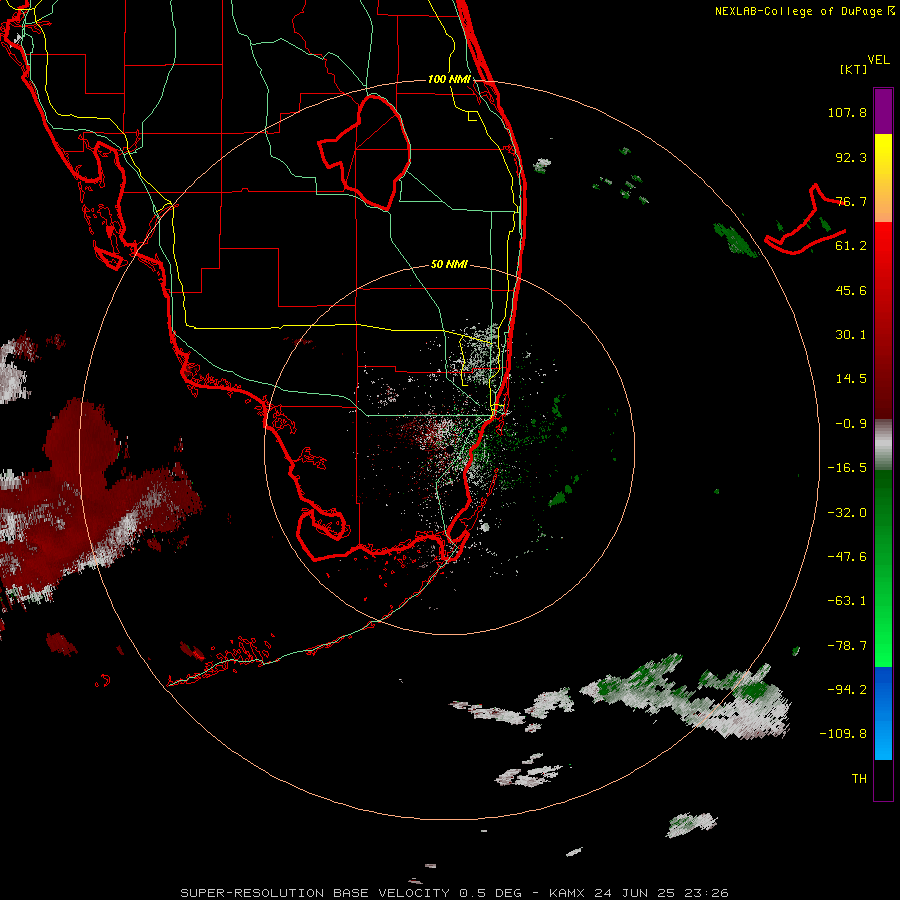Viewport: 900px width, 900px height.
Task: Select the -78.7 legend value
Action: pos(847,646)
